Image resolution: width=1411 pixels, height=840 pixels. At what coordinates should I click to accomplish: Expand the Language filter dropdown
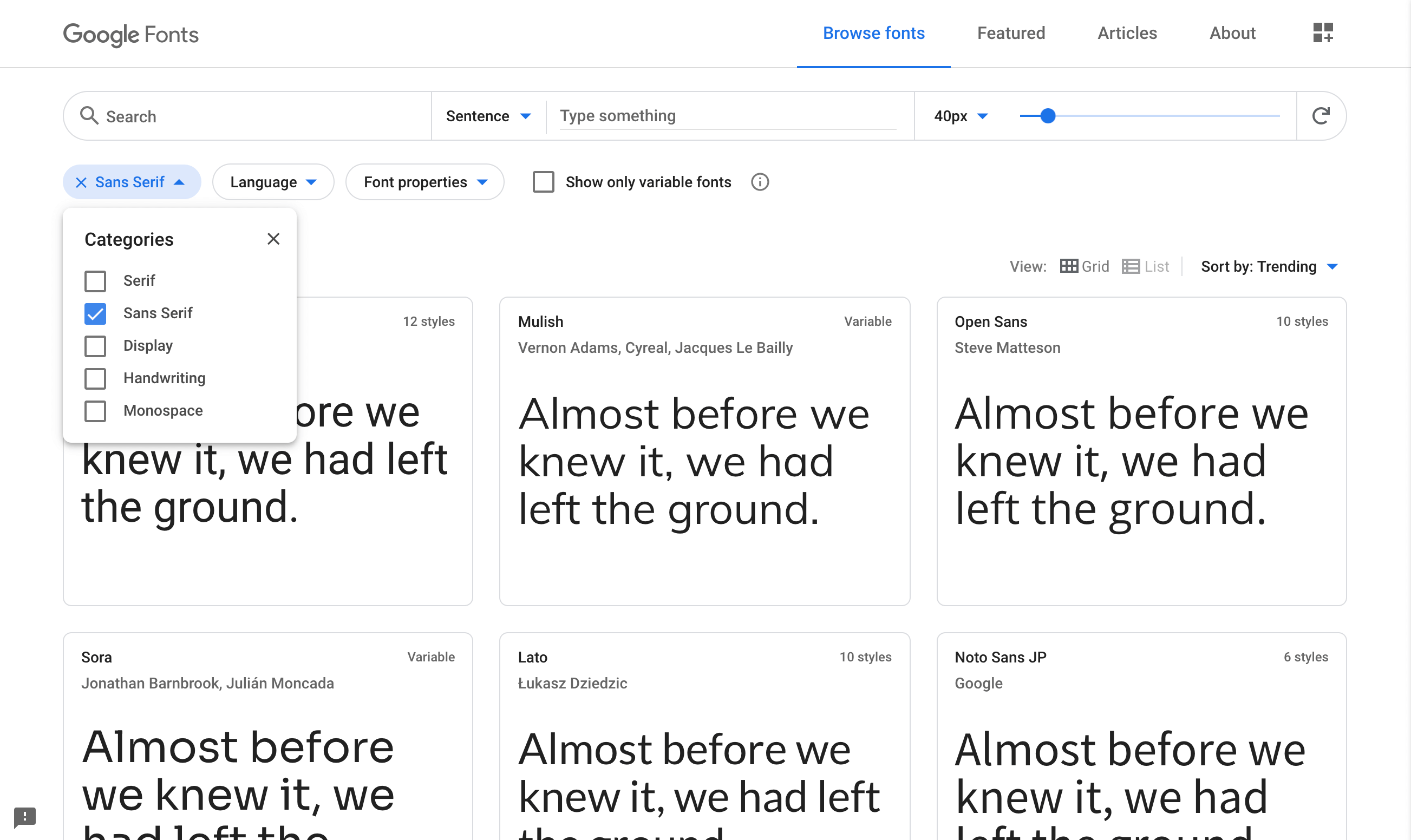[273, 182]
